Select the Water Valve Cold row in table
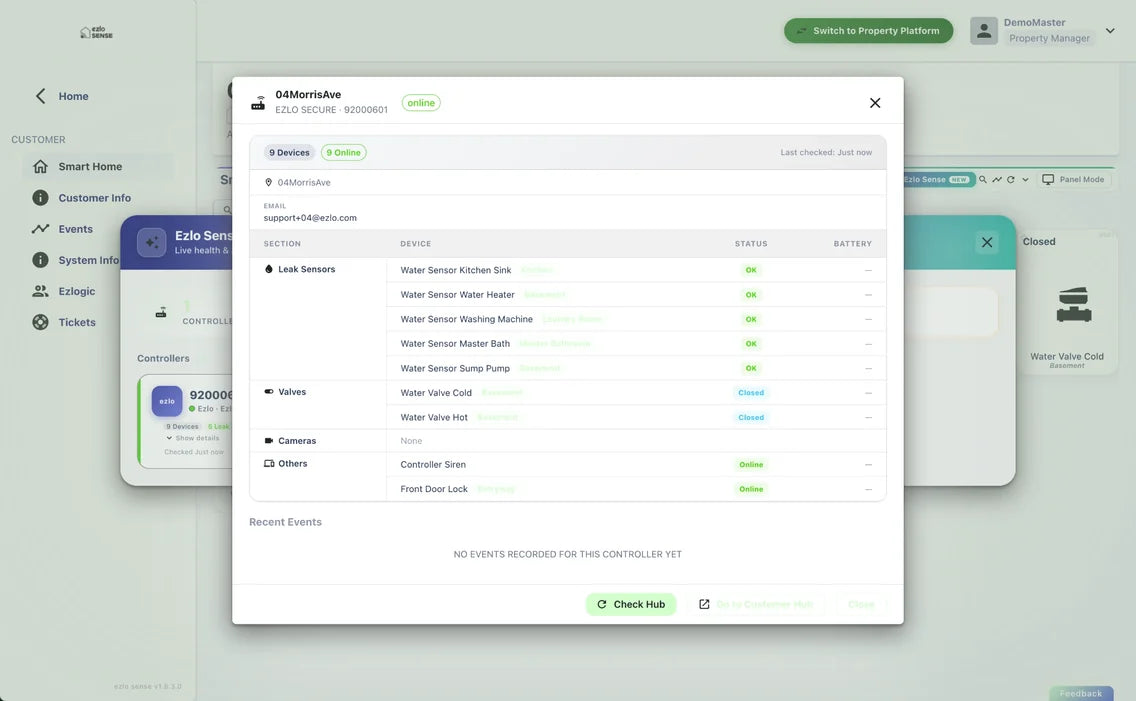This screenshot has height=701, width=1136. click(x=636, y=393)
